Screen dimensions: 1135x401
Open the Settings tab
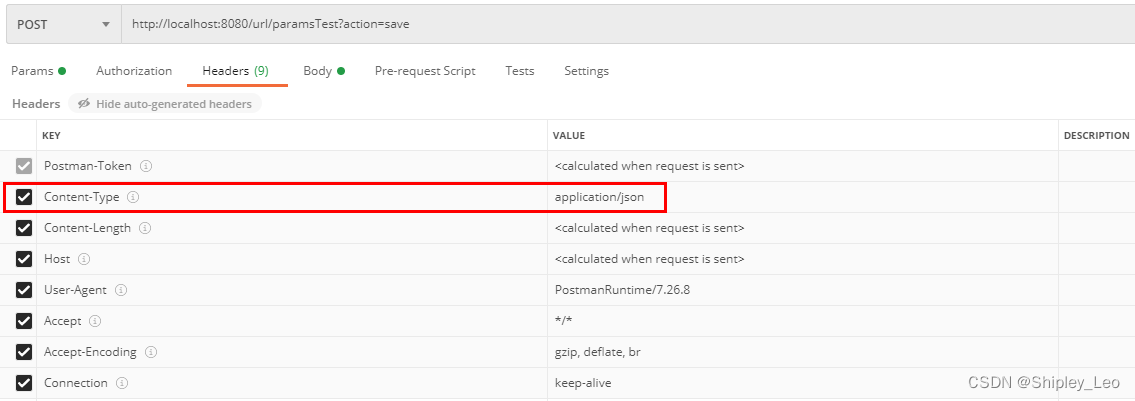coord(586,71)
